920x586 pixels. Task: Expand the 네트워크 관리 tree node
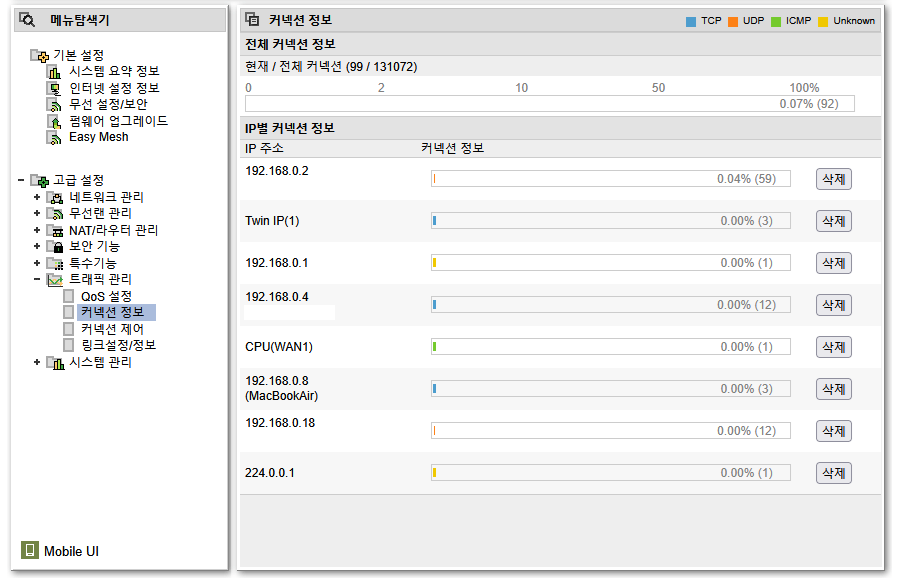[37, 197]
